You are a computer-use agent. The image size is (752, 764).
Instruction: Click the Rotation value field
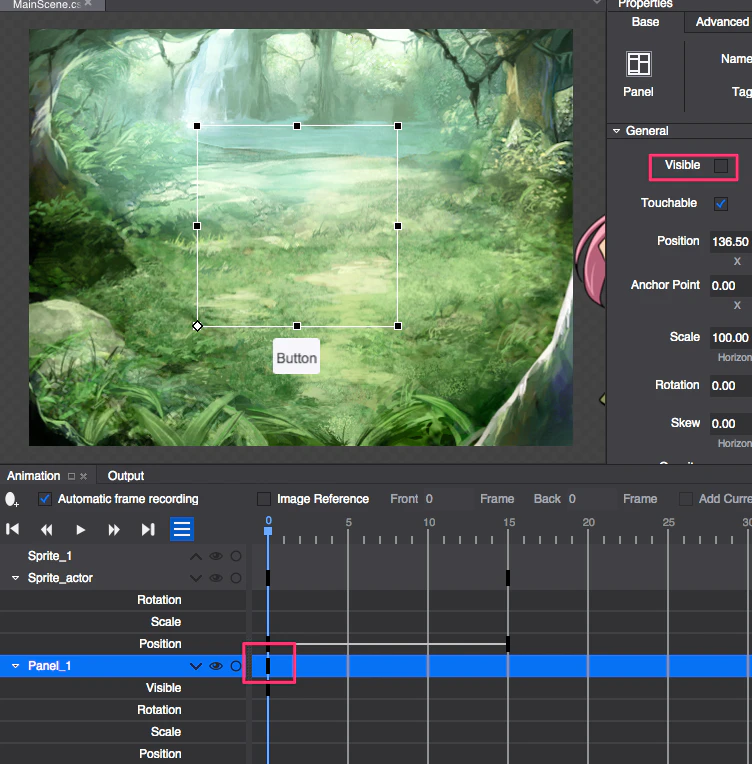click(x=731, y=386)
